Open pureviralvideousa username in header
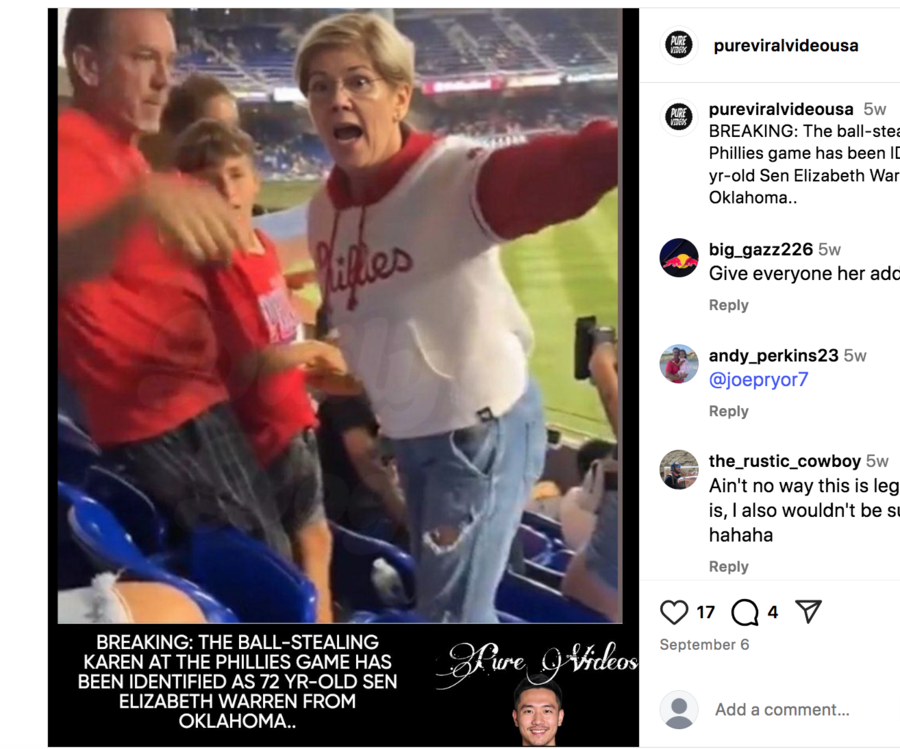 click(786, 46)
